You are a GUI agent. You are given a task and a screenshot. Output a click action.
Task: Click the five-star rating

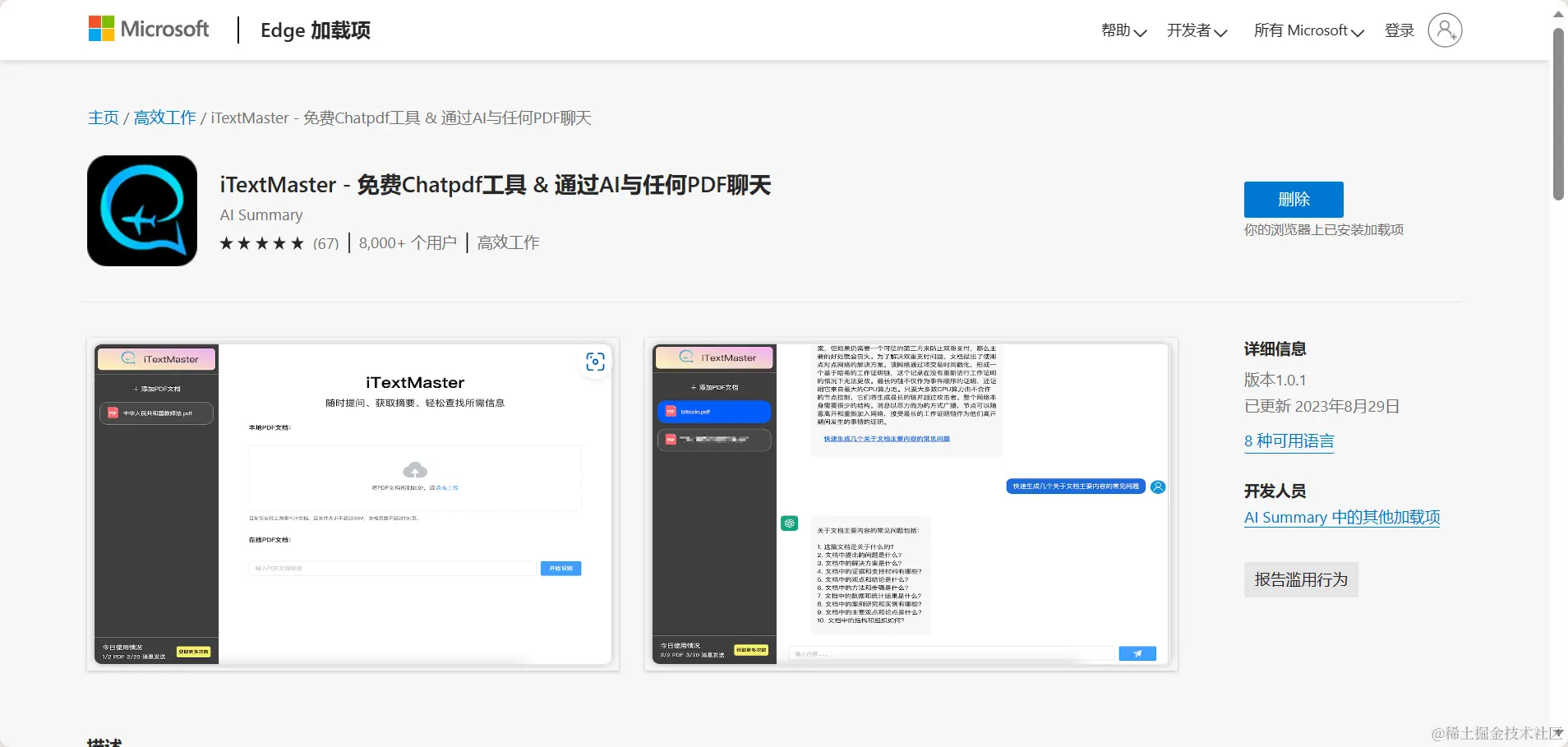coord(262,243)
